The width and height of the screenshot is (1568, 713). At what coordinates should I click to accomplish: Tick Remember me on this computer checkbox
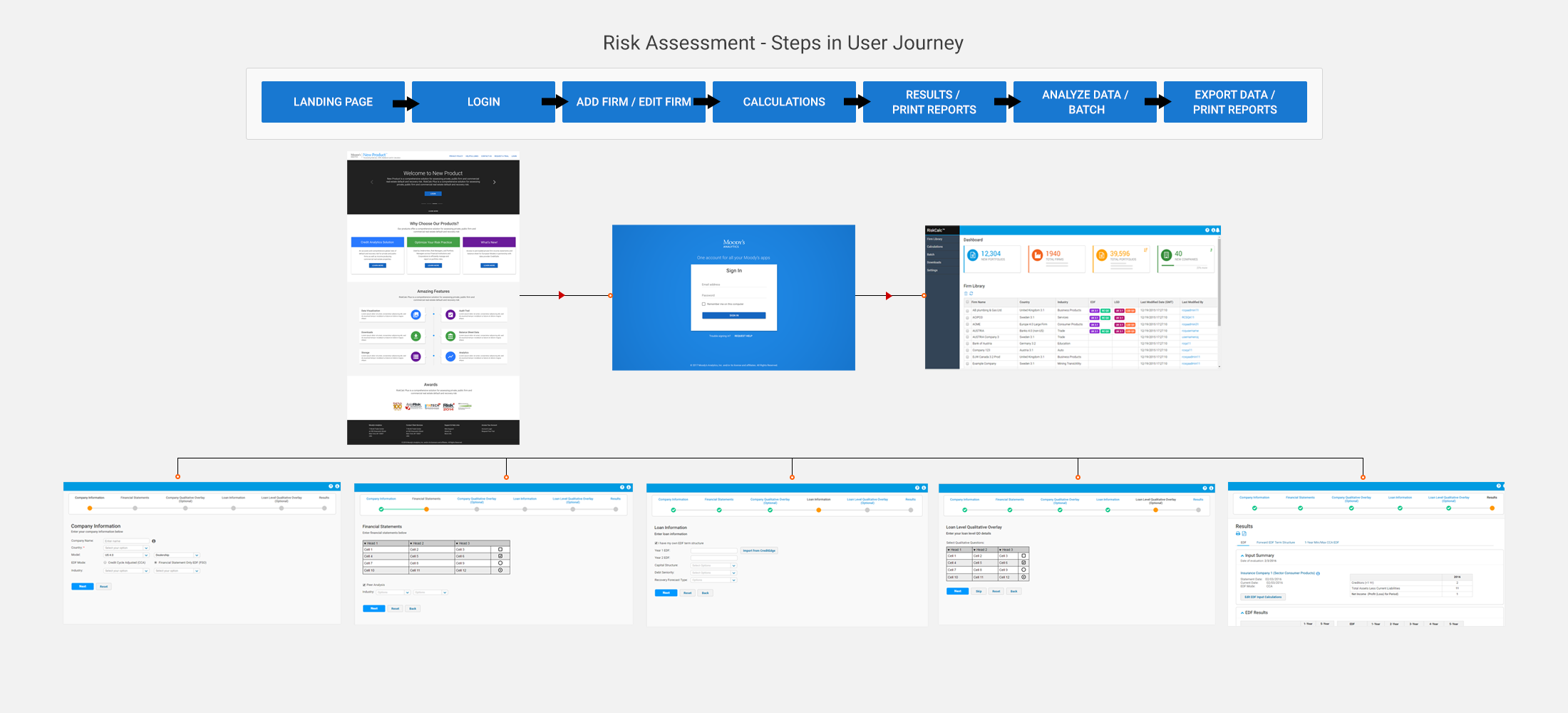703,304
